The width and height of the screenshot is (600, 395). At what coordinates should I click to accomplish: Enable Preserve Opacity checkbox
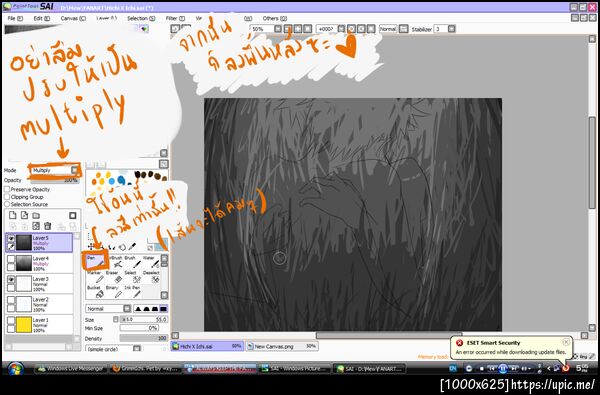click(x=7, y=189)
